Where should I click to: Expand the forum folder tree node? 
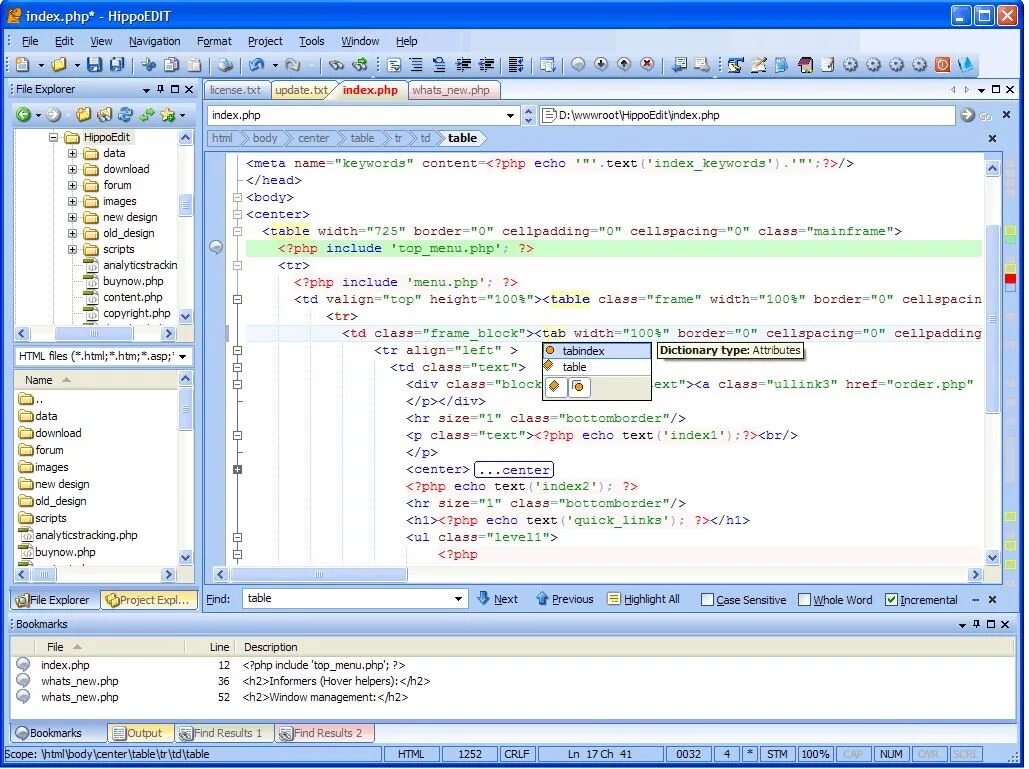click(x=72, y=186)
